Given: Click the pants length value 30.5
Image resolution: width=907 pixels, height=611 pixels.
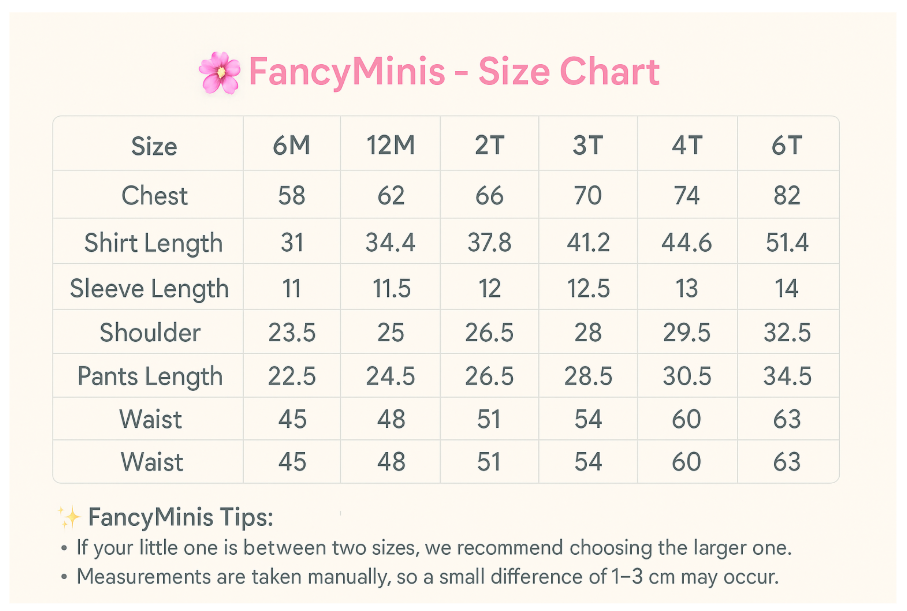Looking at the screenshot, I should (687, 377).
